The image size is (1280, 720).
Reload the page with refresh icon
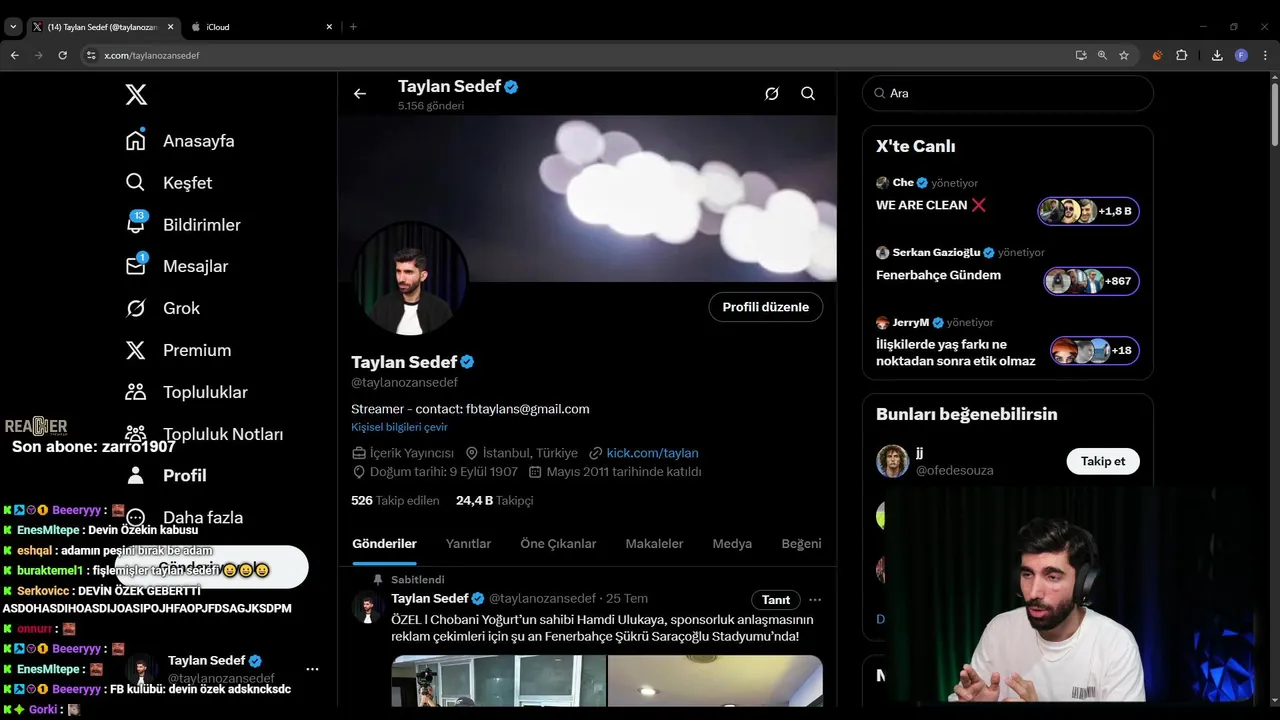coord(62,56)
